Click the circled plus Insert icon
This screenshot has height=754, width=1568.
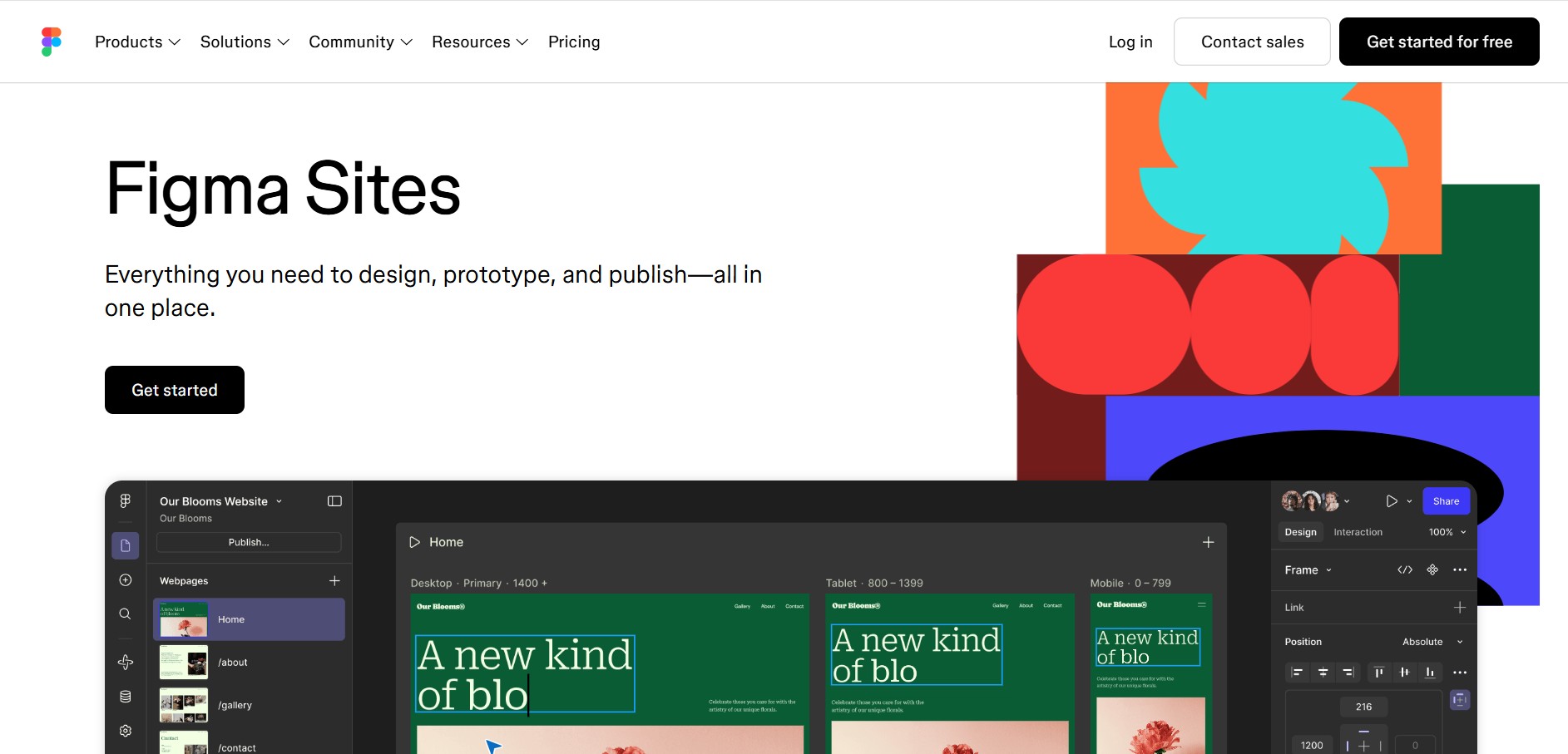(125, 580)
